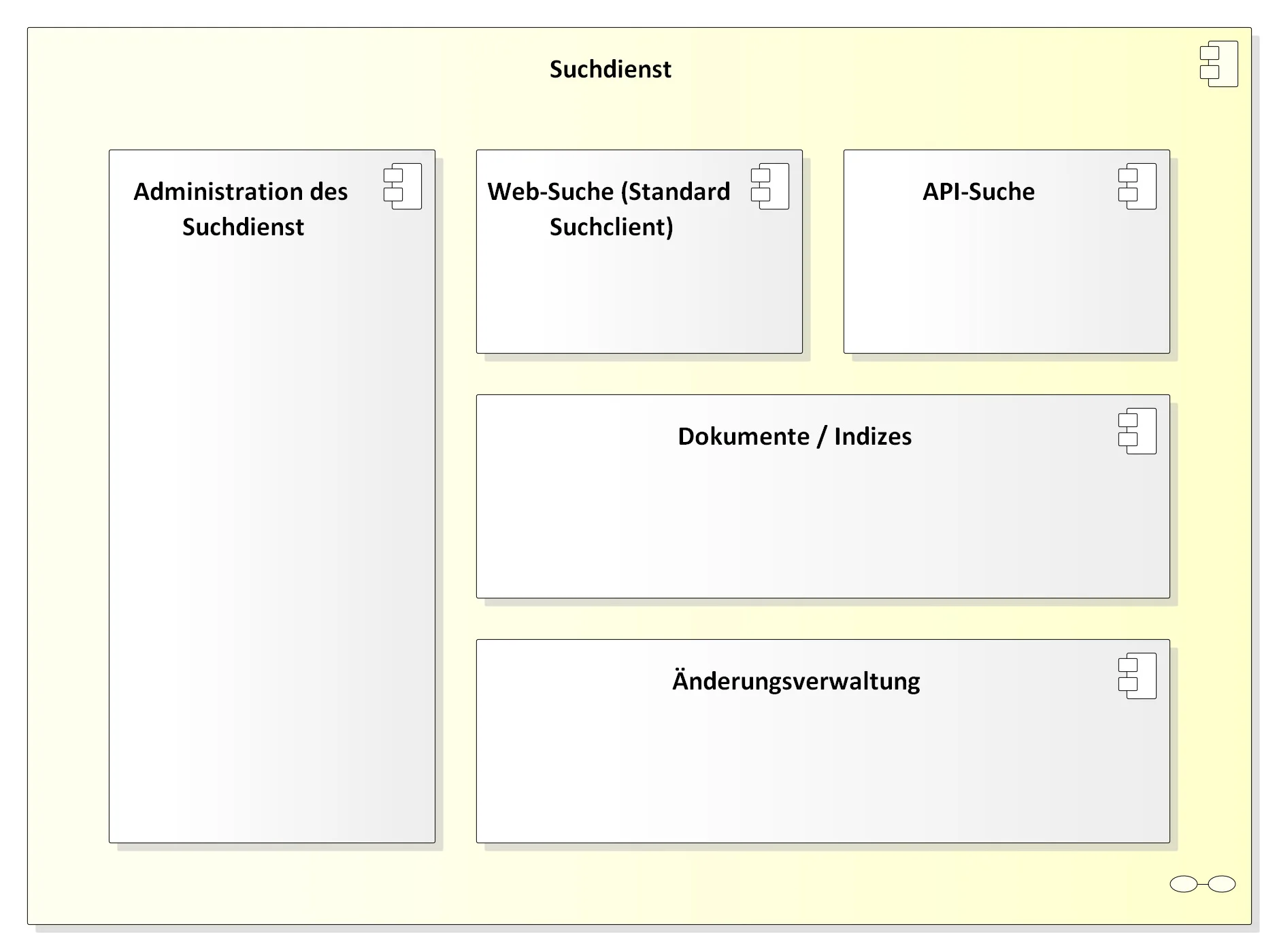The width and height of the screenshot is (1279, 952).
Task: Click the component icon in Änderungsverwaltung box
Action: (x=1137, y=676)
